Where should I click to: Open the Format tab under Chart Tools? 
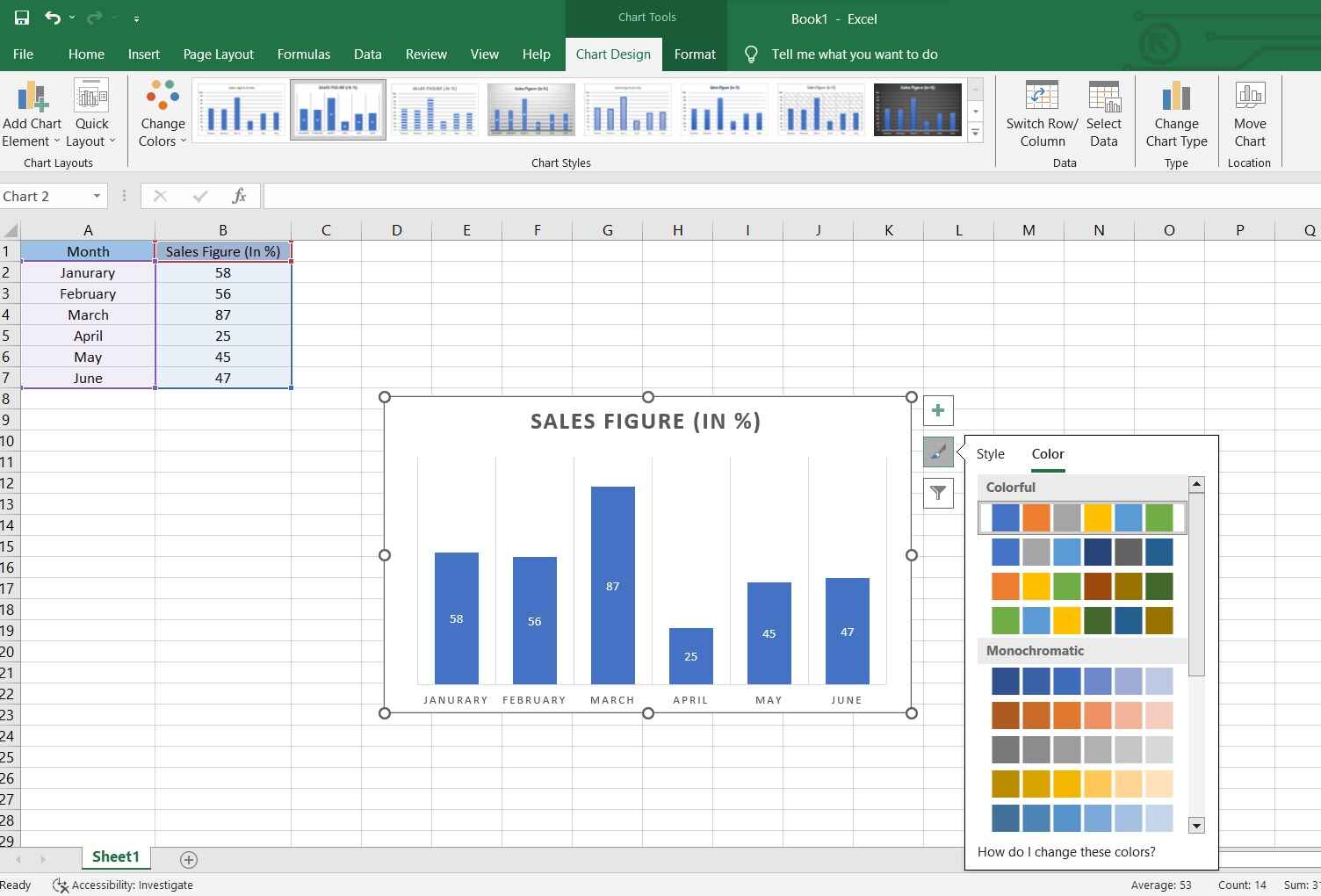pyautogui.click(x=695, y=54)
